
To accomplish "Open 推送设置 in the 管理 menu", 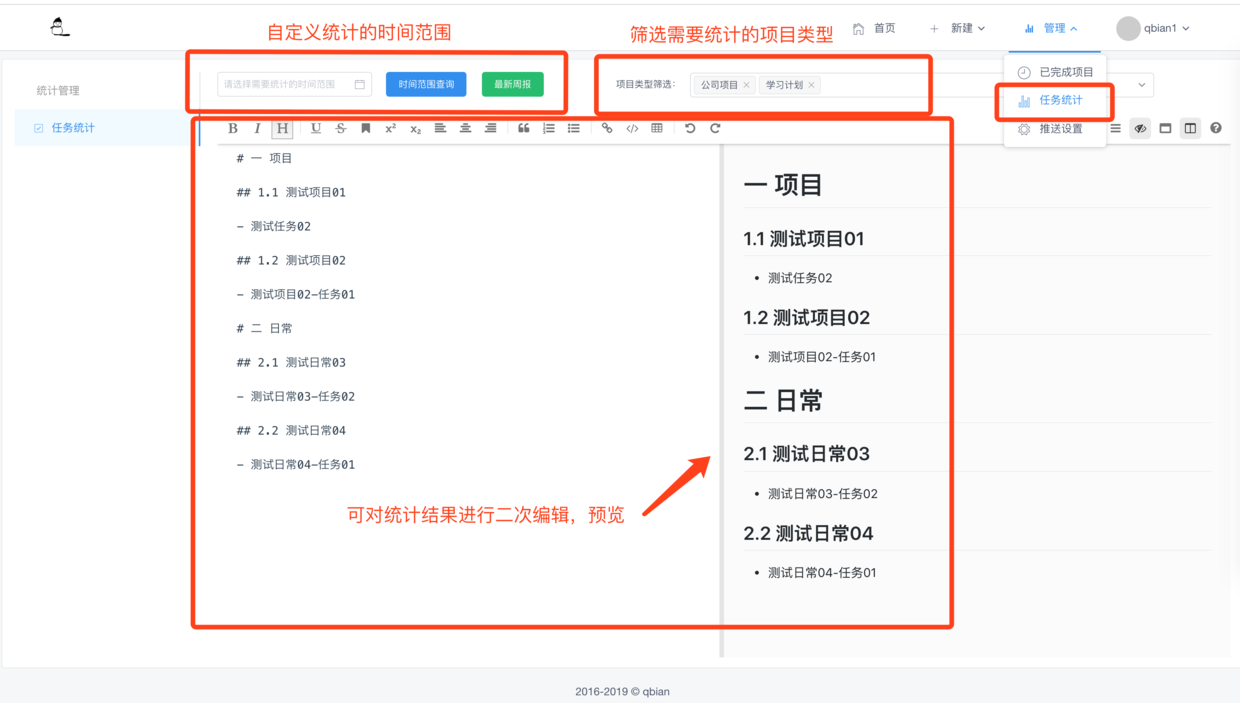I will point(1050,129).
